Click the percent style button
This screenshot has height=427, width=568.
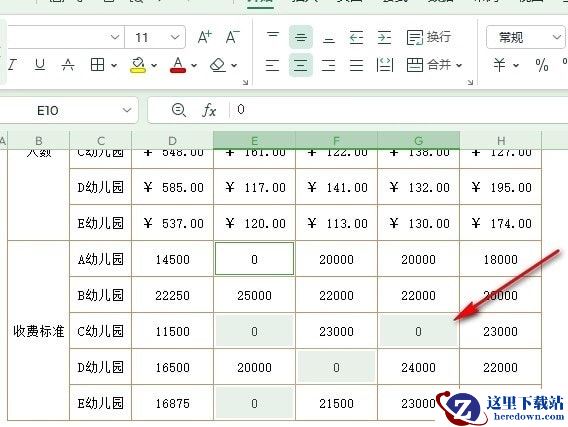tap(542, 66)
